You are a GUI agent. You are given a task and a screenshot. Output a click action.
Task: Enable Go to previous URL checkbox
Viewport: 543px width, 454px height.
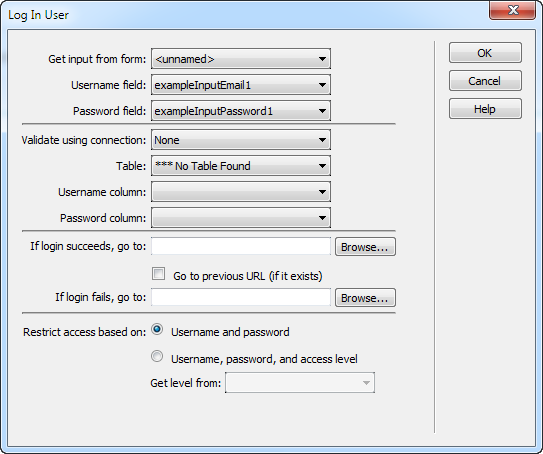(158, 274)
